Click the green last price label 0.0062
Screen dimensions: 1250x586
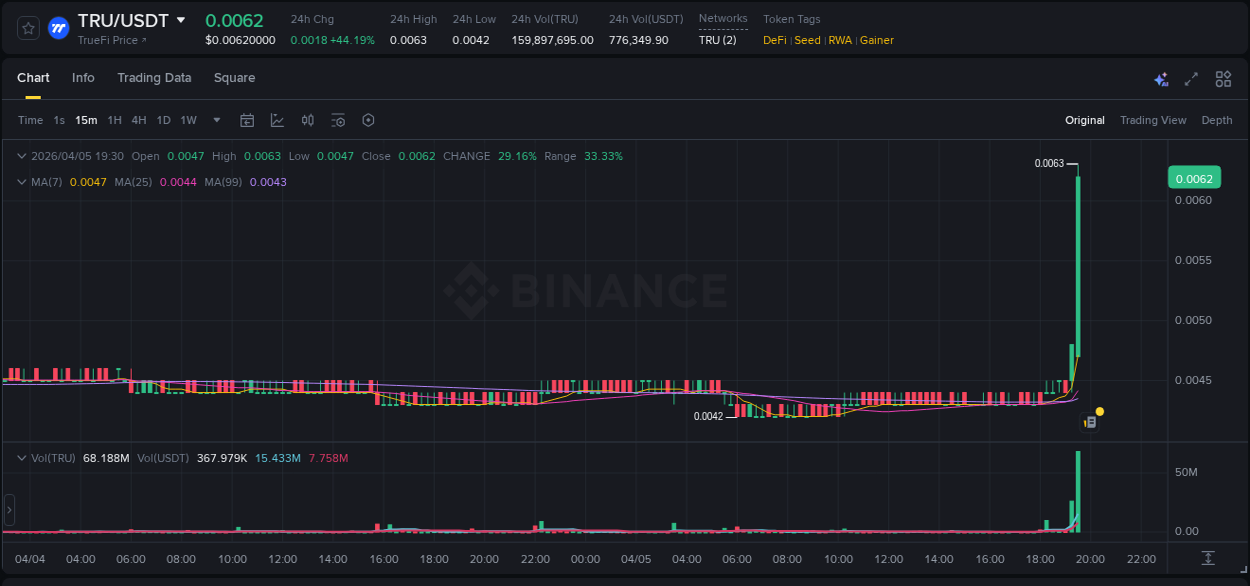pyautogui.click(x=1194, y=177)
